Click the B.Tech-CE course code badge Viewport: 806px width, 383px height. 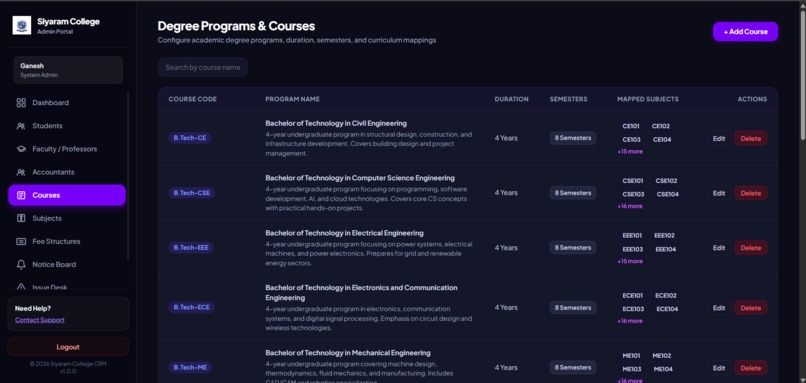pyautogui.click(x=190, y=138)
